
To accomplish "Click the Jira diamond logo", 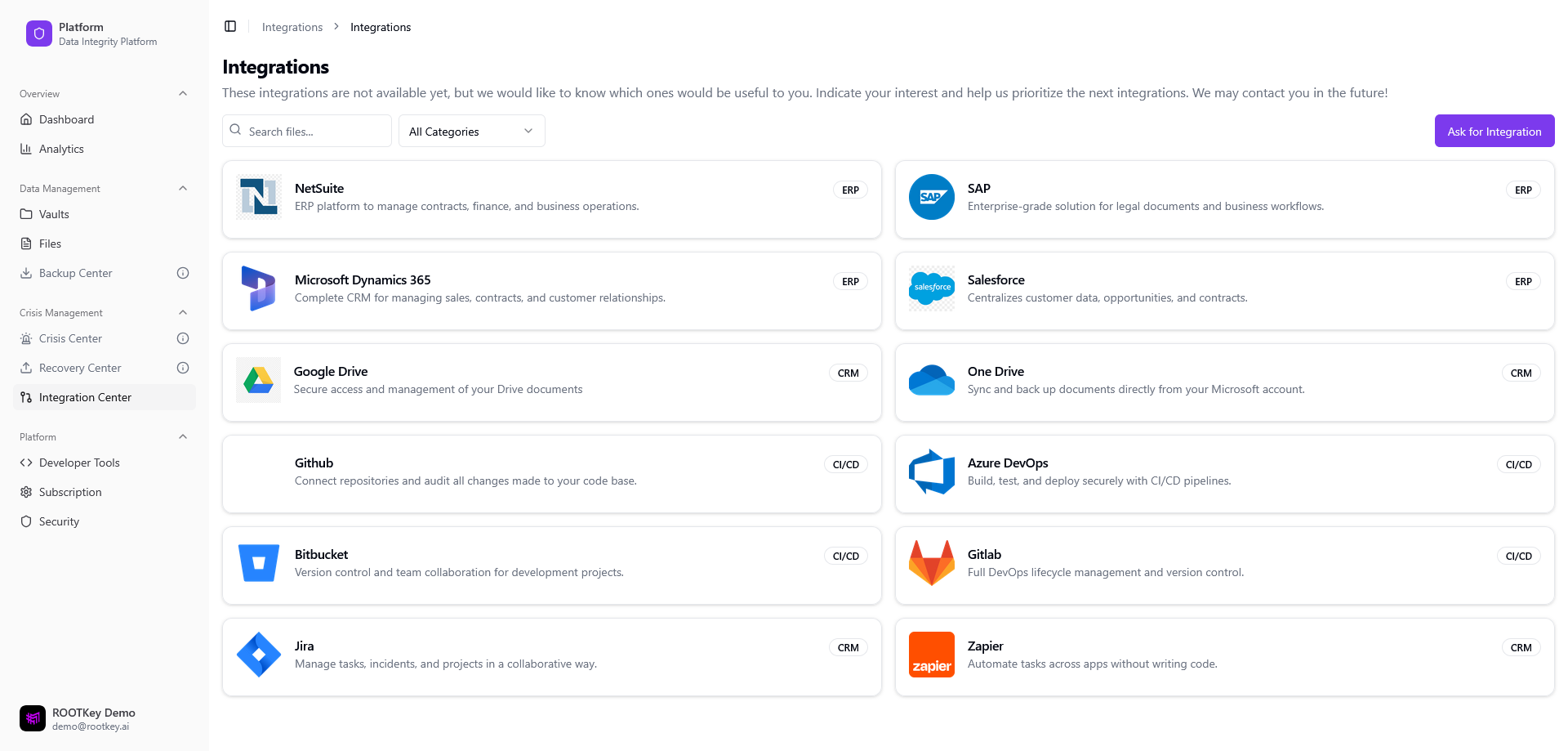I will (259, 655).
